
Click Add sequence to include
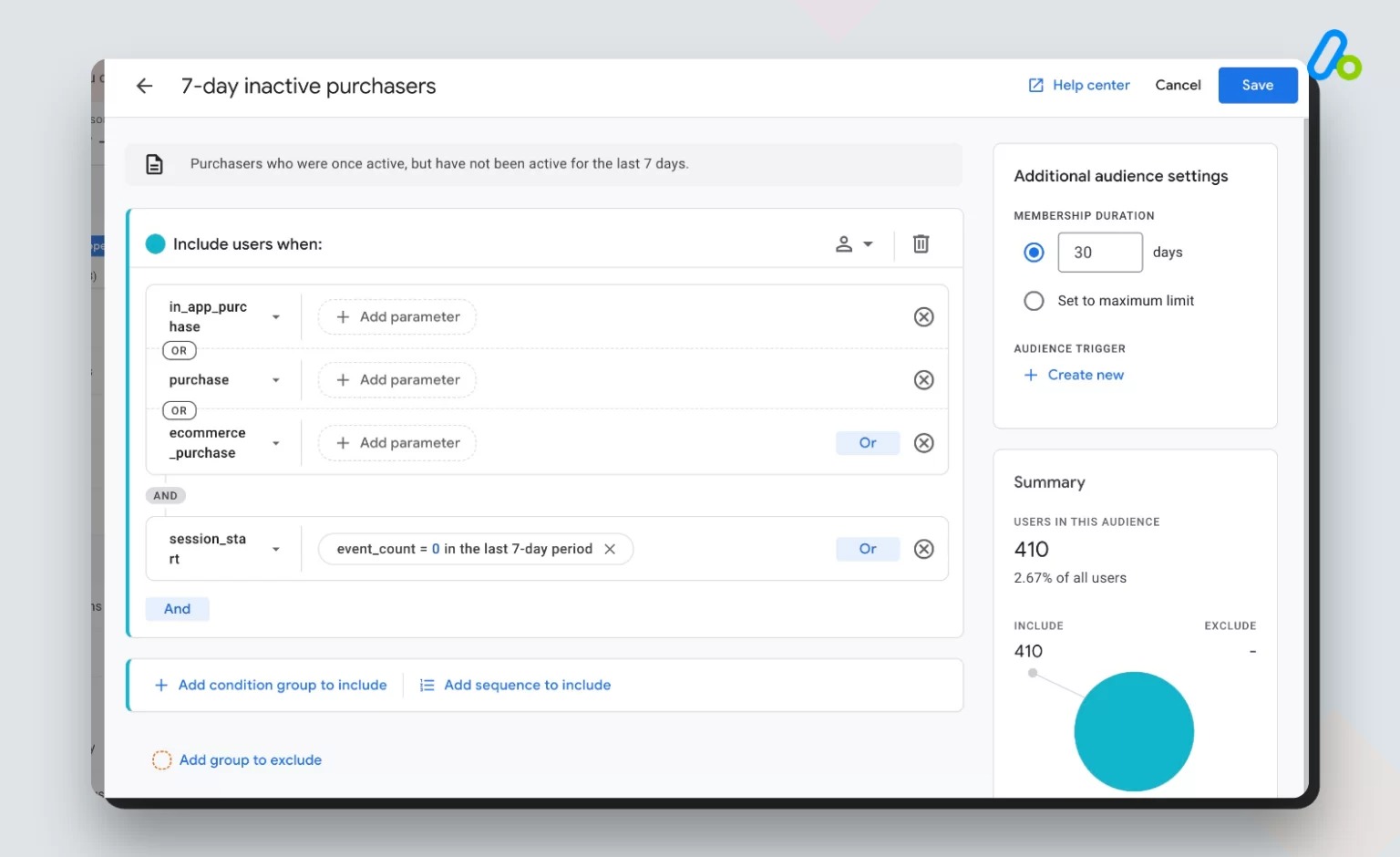(x=528, y=686)
